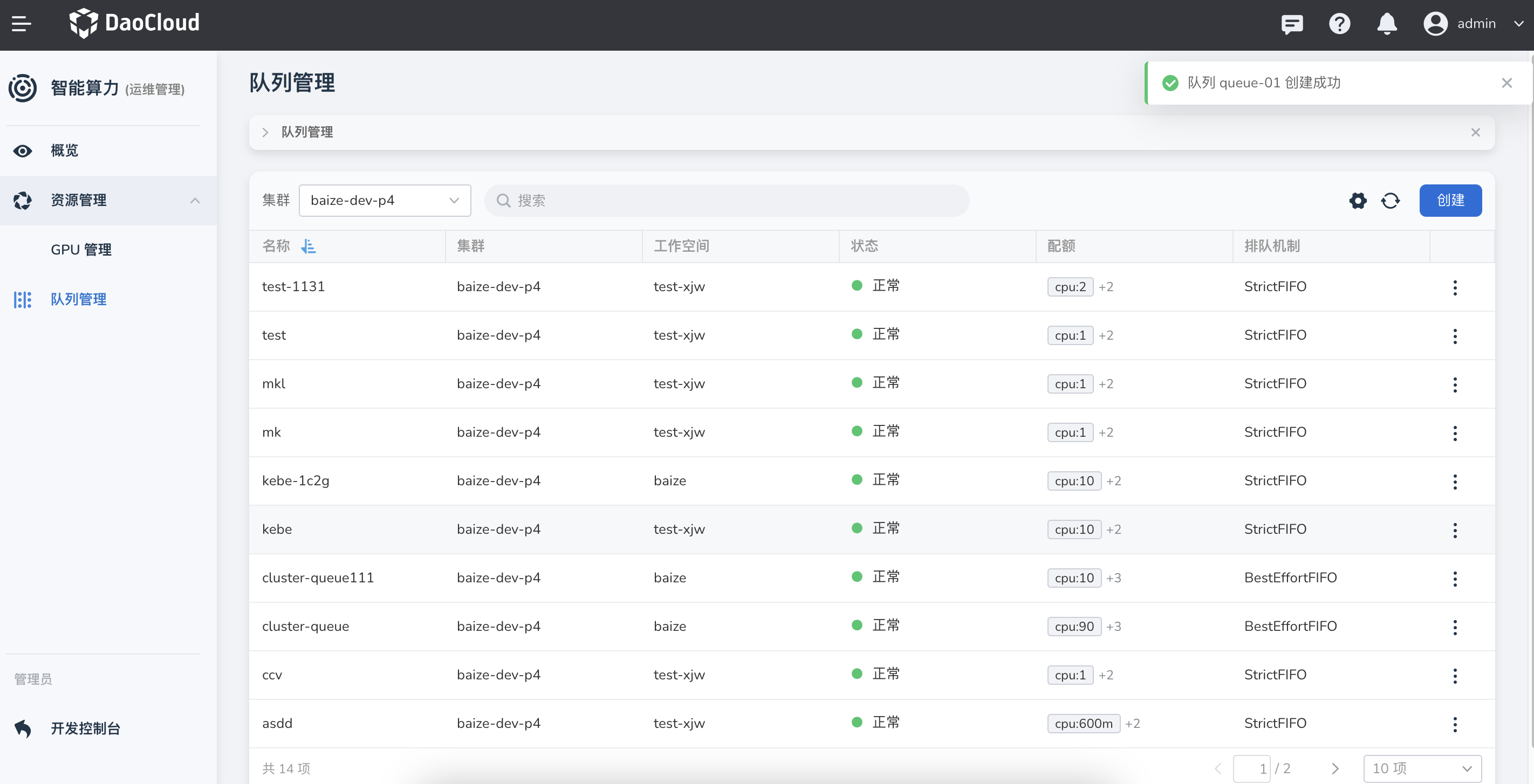Open the 集群 baize-dev-p4 dropdown
This screenshot has width=1534, height=784.
pyautogui.click(x=385, y=201)
